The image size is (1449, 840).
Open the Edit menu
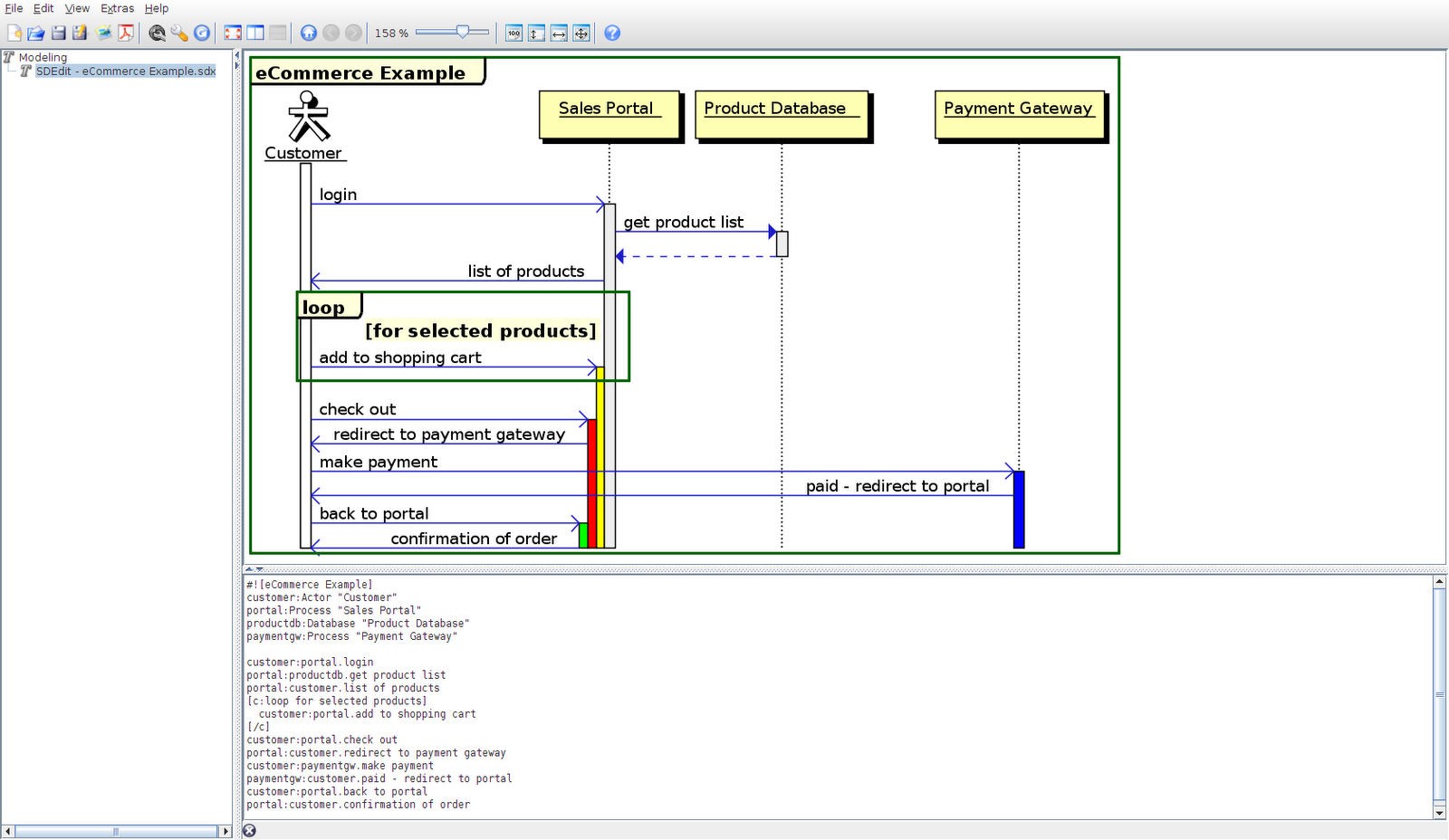pyautogui.click(x=43, y=8)
